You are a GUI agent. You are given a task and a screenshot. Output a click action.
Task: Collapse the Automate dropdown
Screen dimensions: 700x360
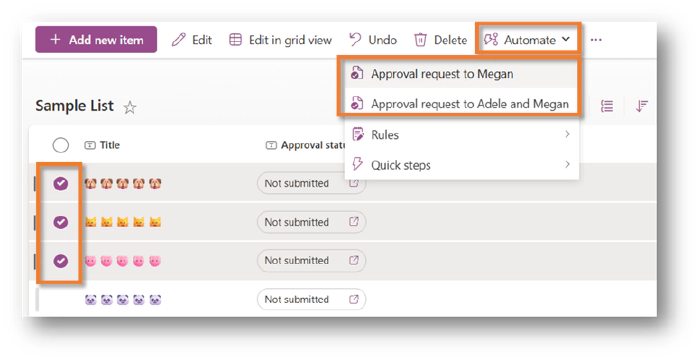(x=528, y=40)
